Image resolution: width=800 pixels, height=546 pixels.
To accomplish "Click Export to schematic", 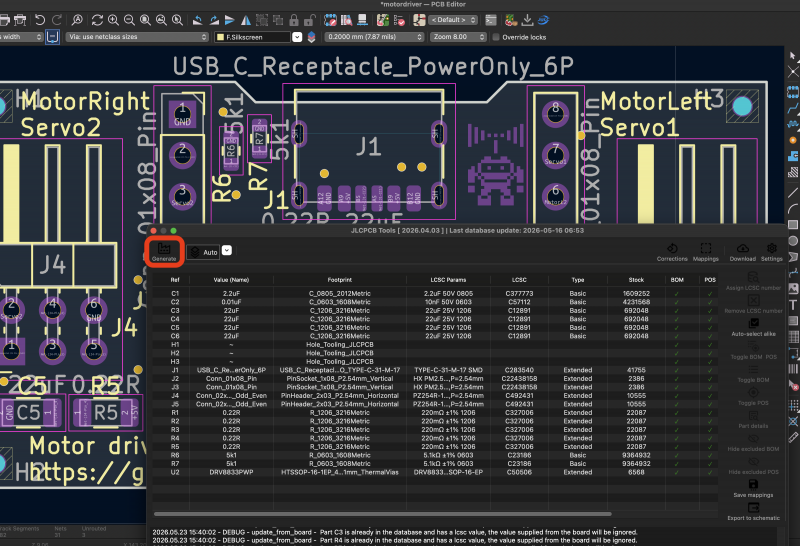I will (754, 511).
